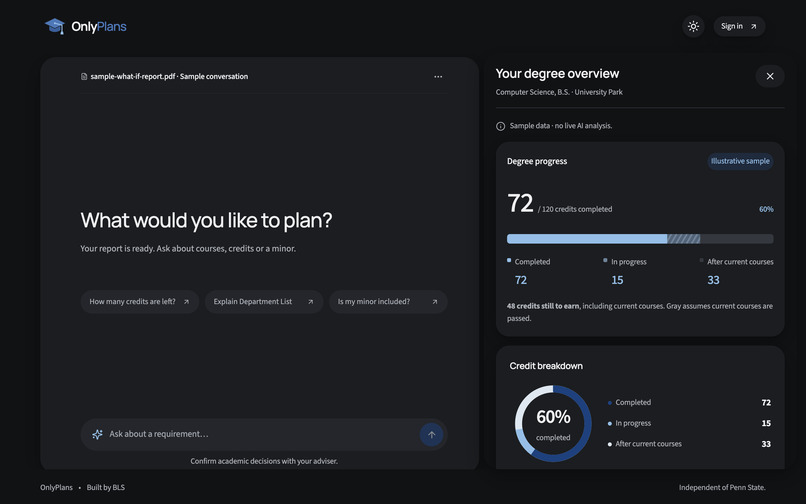Click the 'Degree progress' card title
This screenshot has height=504, width=806.
coord(537,161)
